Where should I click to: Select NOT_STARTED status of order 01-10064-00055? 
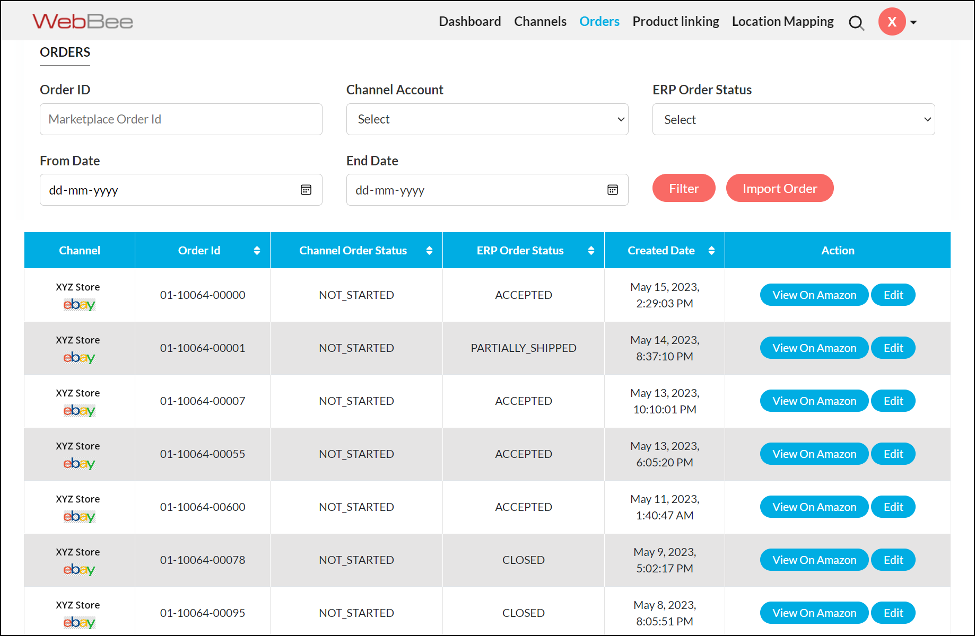coord(356,454)
